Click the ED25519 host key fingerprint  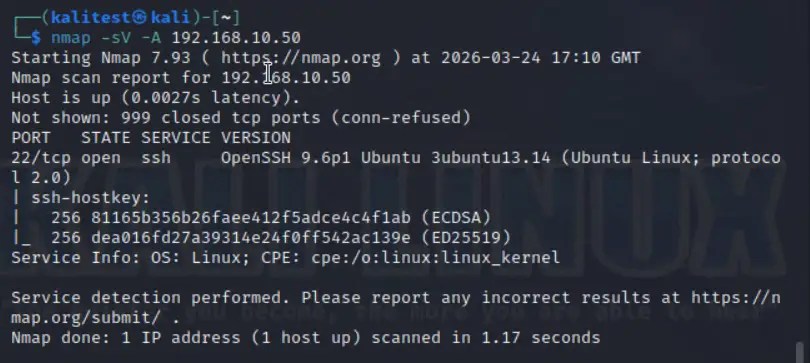point(251,238)
